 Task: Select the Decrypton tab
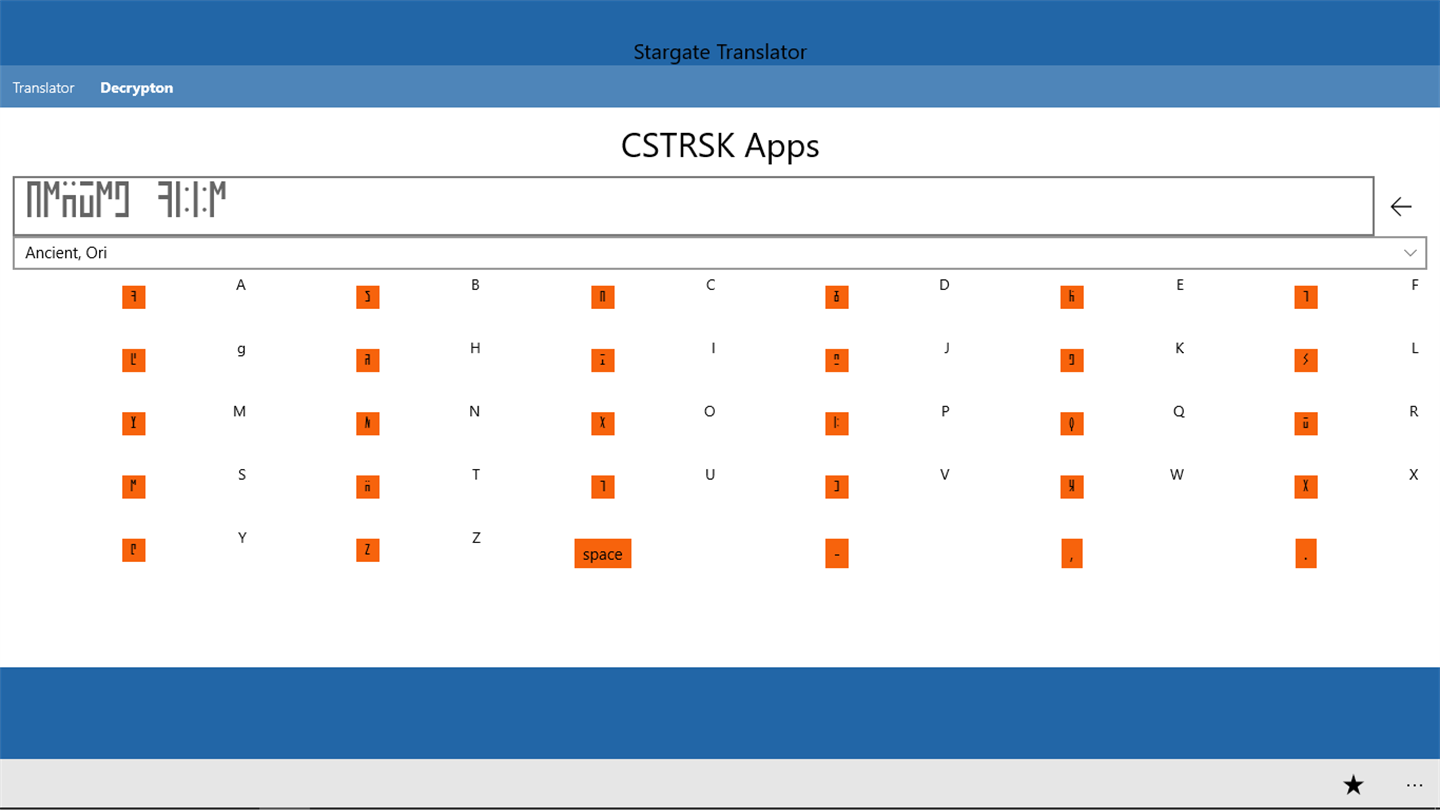[x=137, y=88]
